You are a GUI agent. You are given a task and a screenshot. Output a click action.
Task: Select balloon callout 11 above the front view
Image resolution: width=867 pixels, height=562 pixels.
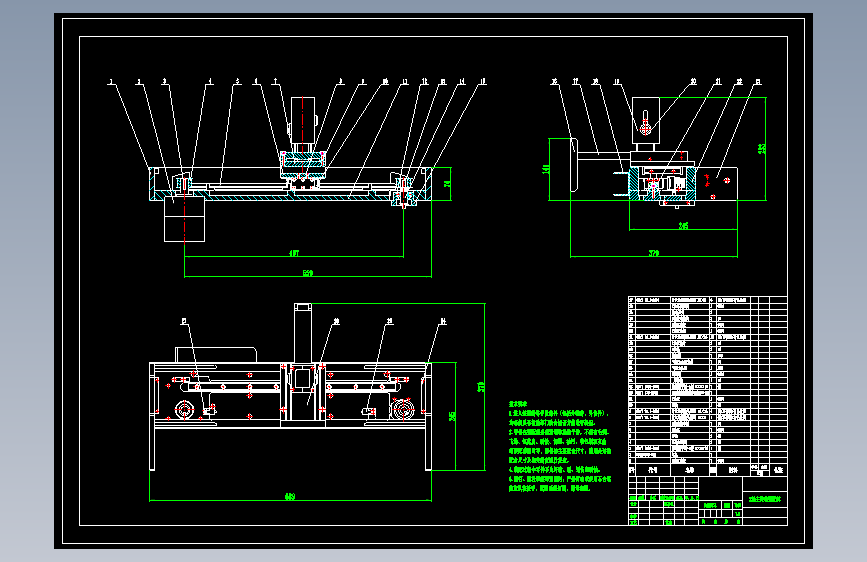(405, 82)
